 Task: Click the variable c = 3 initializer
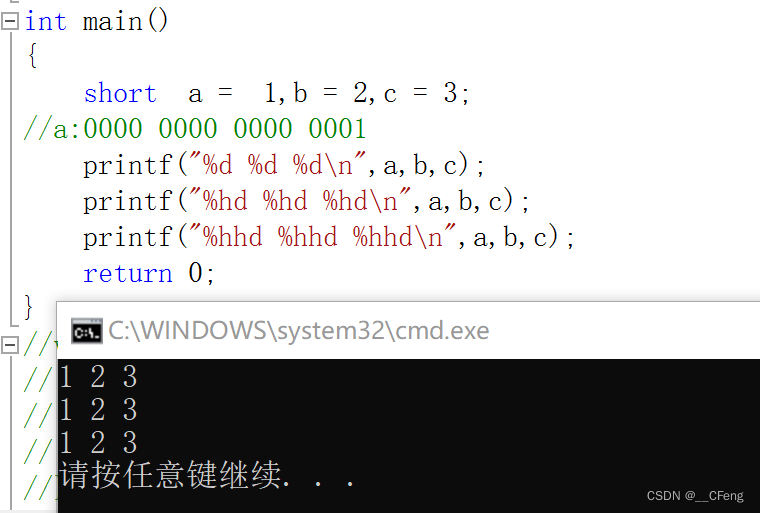420,93
